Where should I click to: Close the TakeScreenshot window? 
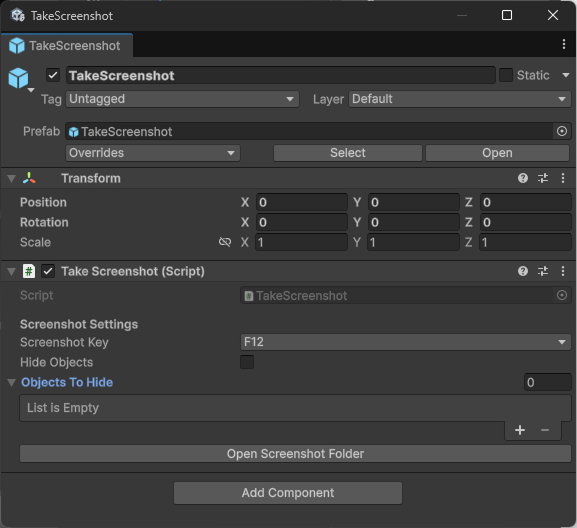(x=553, y=15)
